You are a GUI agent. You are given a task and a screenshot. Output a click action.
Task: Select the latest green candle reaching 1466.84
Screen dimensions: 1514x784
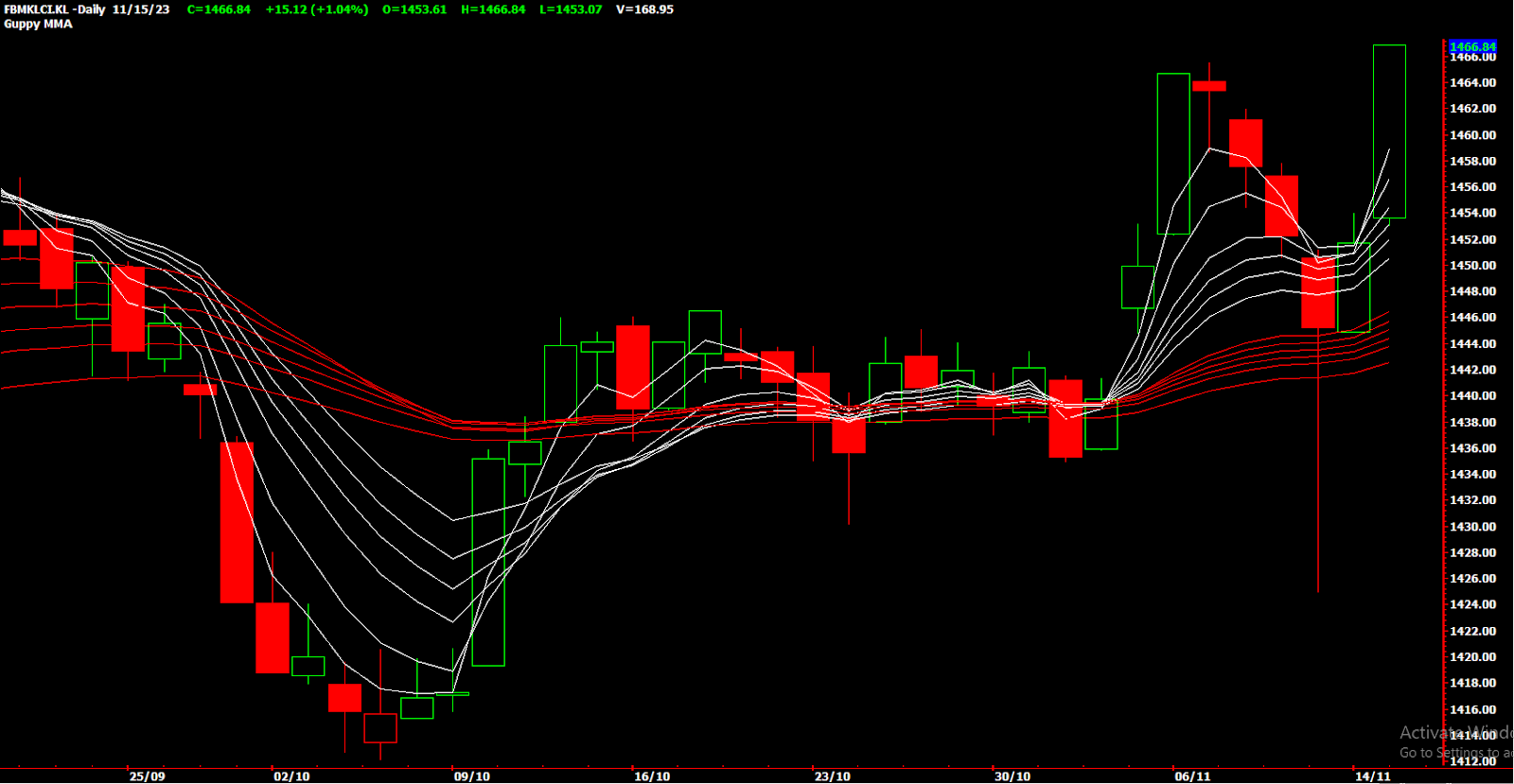tap(1389, 131)
